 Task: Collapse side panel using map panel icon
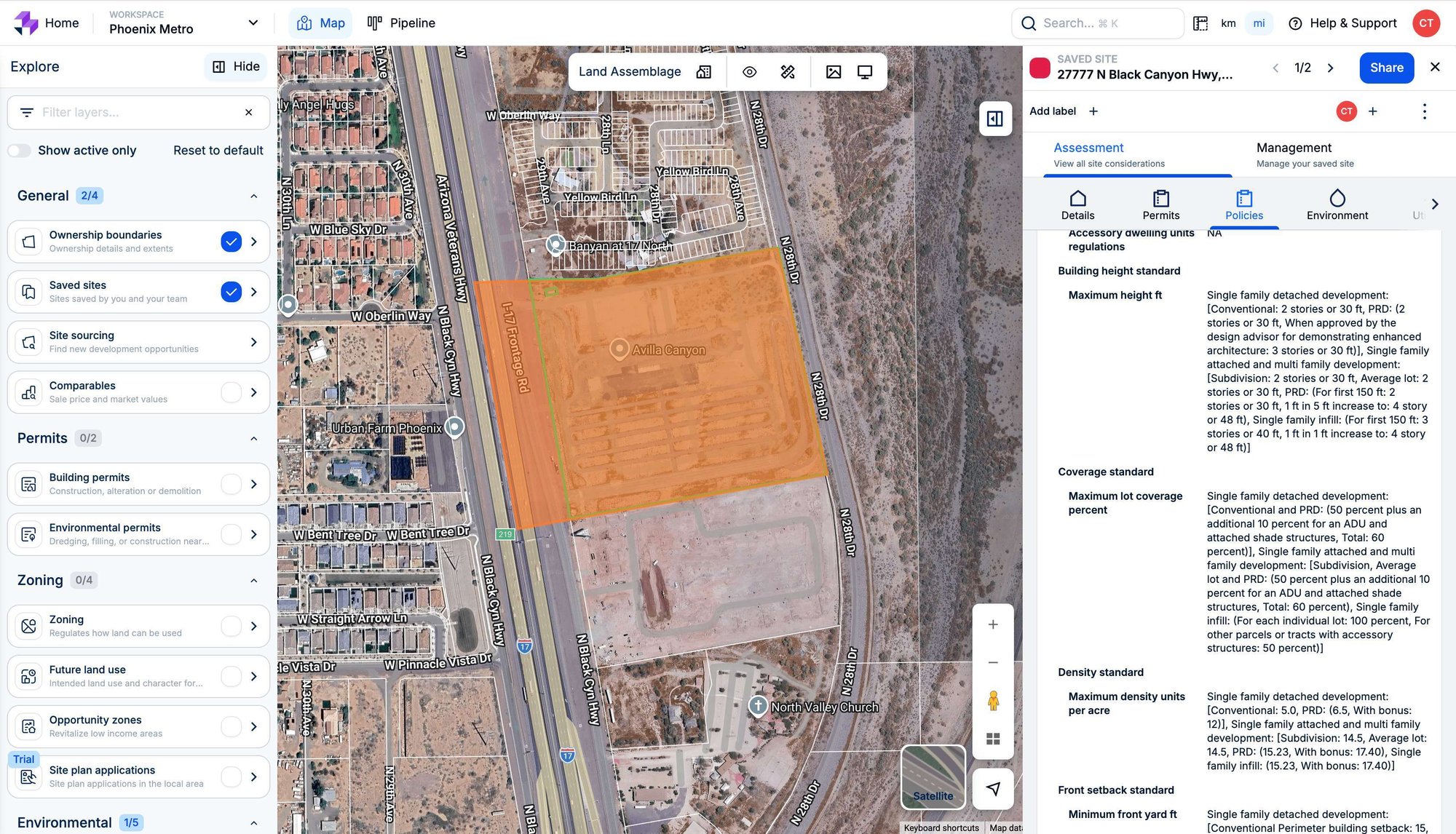(x=994, y=119)
